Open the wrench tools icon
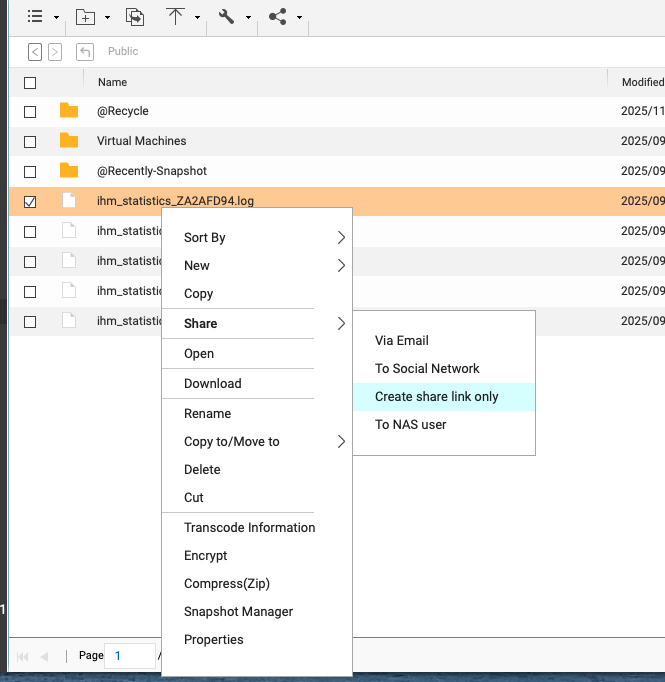 point(227,17)
